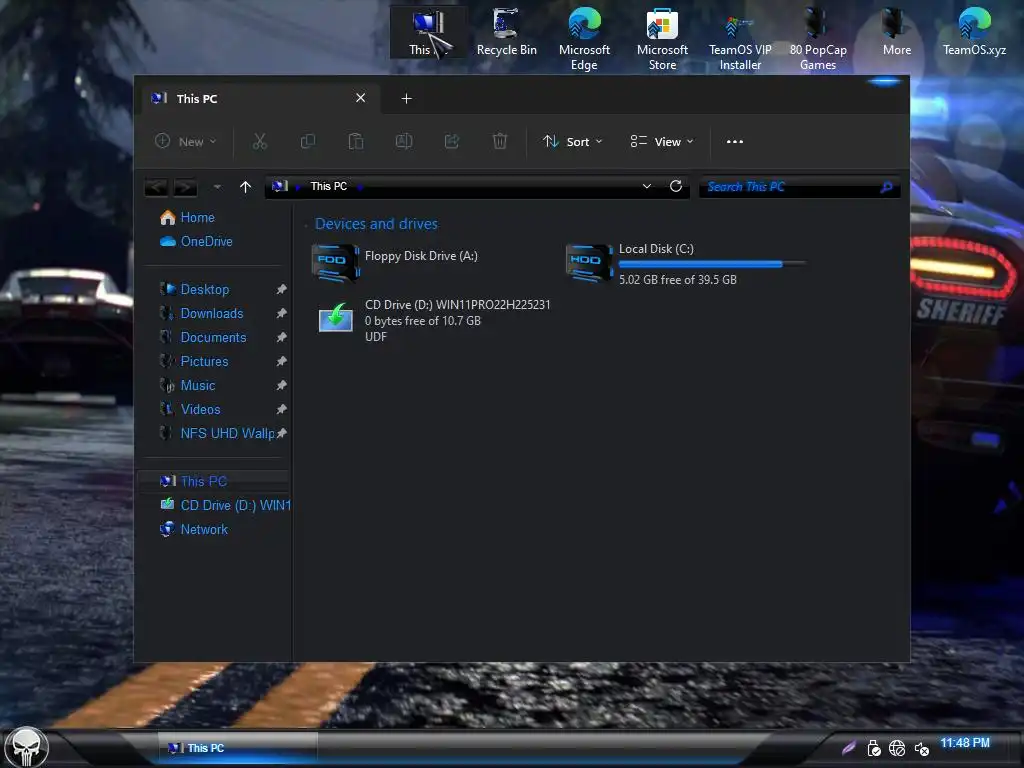This screenshot has width=1024, height=768.
Task: Click the feather pen tray icon
Action: pos(849,748)
